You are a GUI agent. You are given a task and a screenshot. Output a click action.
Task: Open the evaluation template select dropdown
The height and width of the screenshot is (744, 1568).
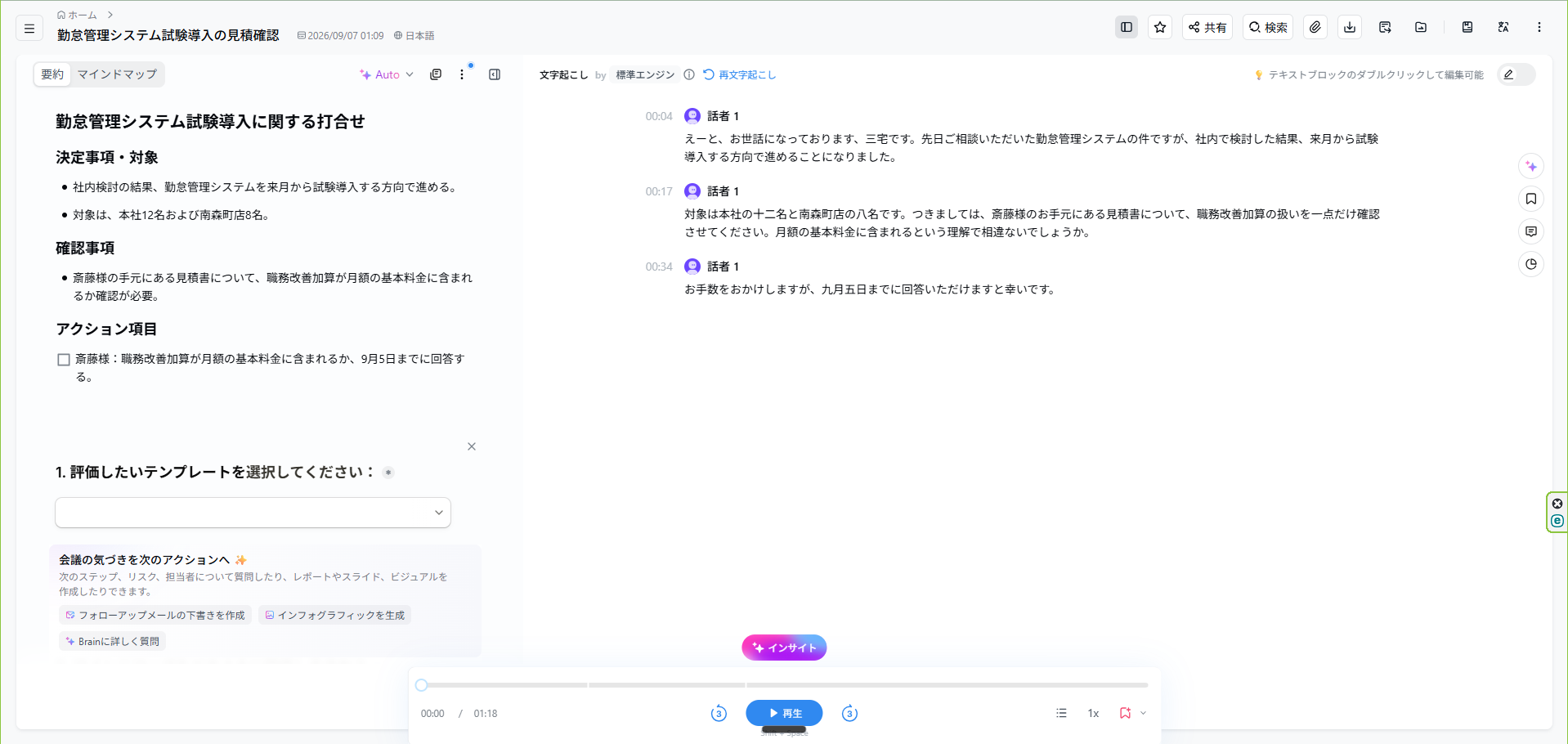pyautogui.click(x=253, y=513)
